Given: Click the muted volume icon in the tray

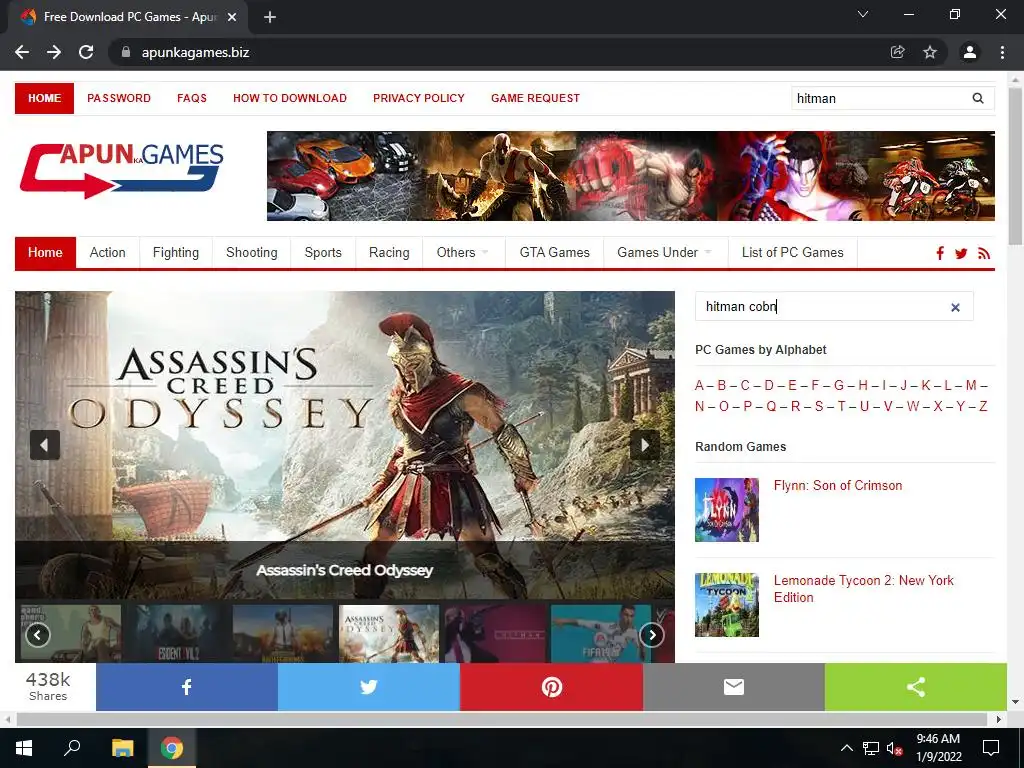Looking at the screenshot, I should (x=895, y=748).
